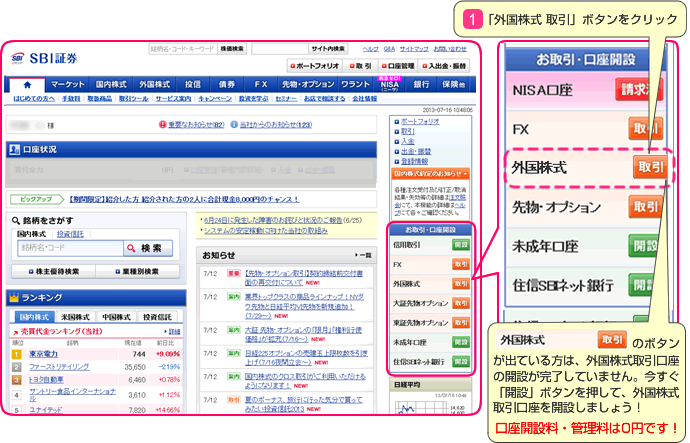Open the 先物・オプション navigation tab
The height and width of the screenshot is (443, 690).
click(x=308, y=84)
